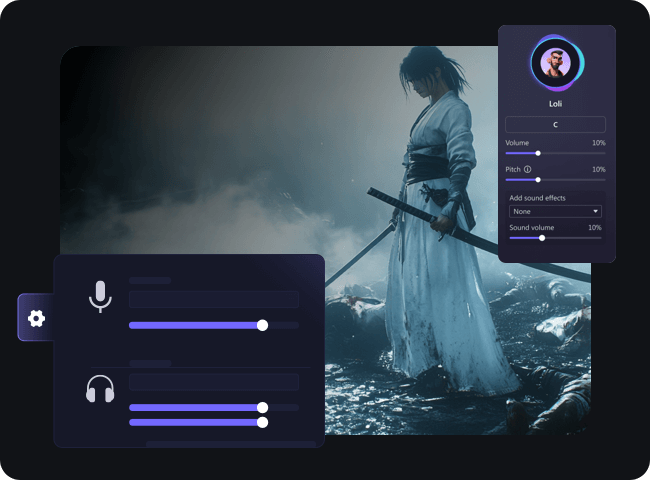This screenshot has height=480, width=650.
Task: Click the Sound volume slider handle
Action: [542, 238]
